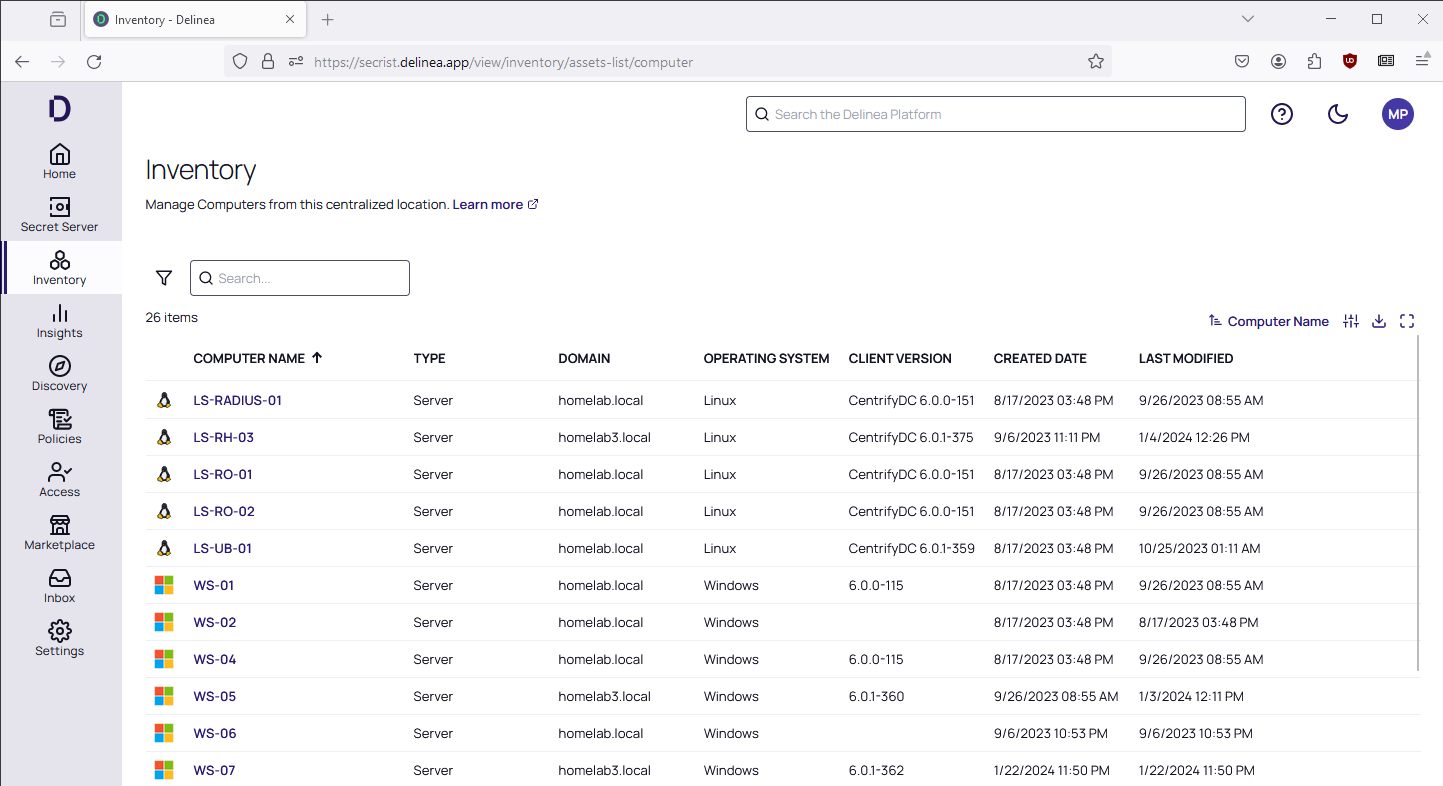
Task: Switch to the Inventory - Delinea browser tab
Action: click(180, 19)
